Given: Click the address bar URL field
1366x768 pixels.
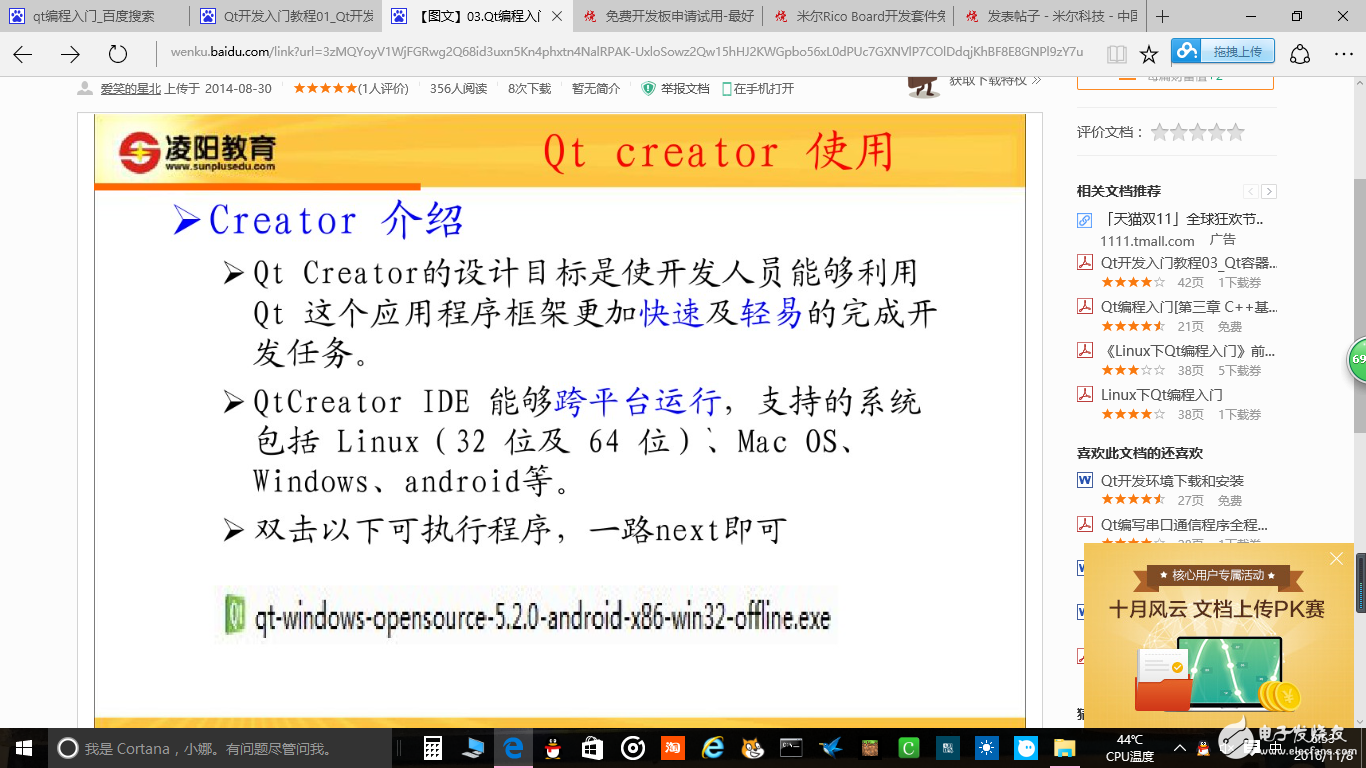Looking at the screenshot, I should tap(626, 53).
